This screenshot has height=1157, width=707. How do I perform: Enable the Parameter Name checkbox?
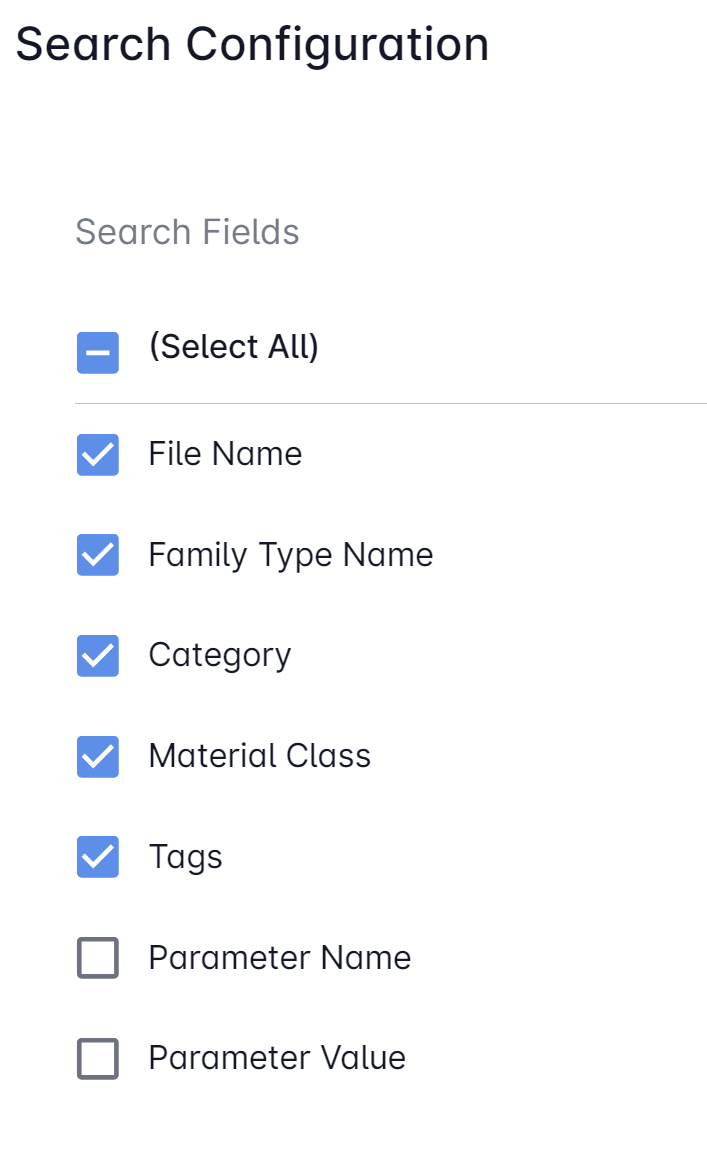(x=98, y=958)
